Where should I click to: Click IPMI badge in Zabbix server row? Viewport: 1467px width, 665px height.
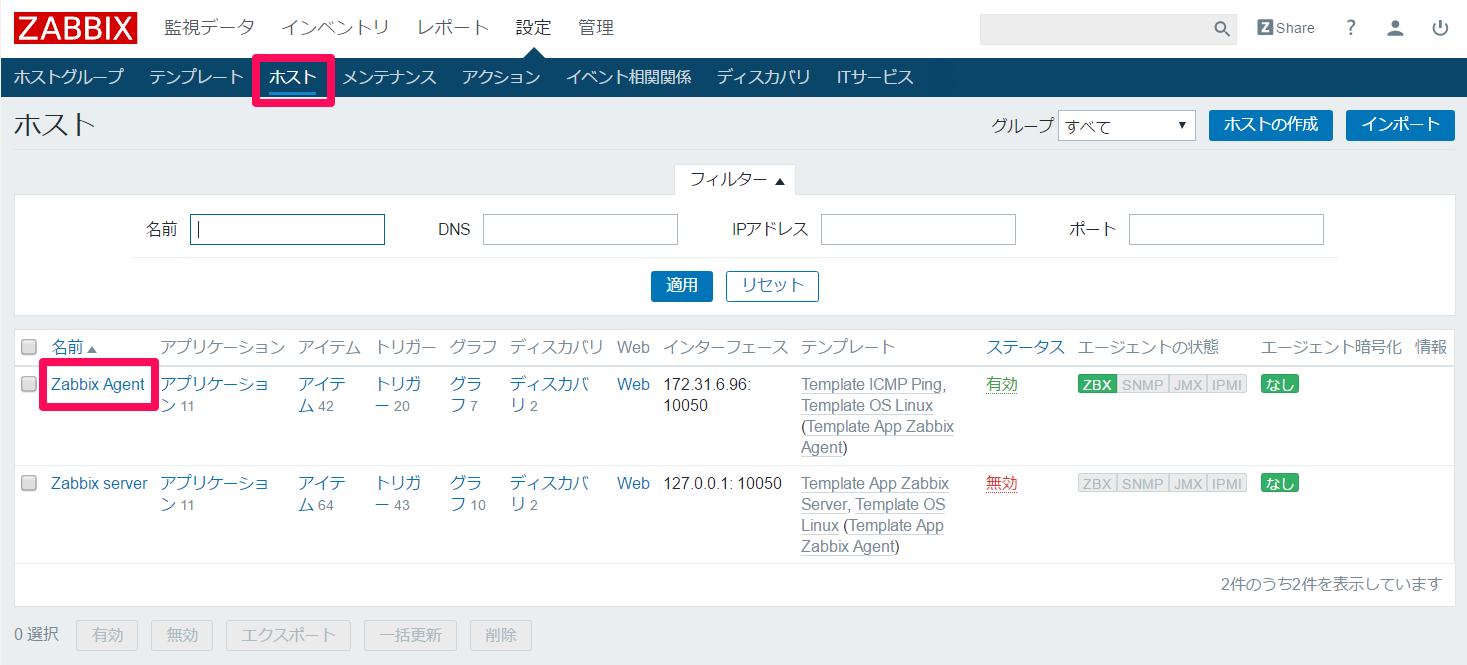pos(1227,483)
